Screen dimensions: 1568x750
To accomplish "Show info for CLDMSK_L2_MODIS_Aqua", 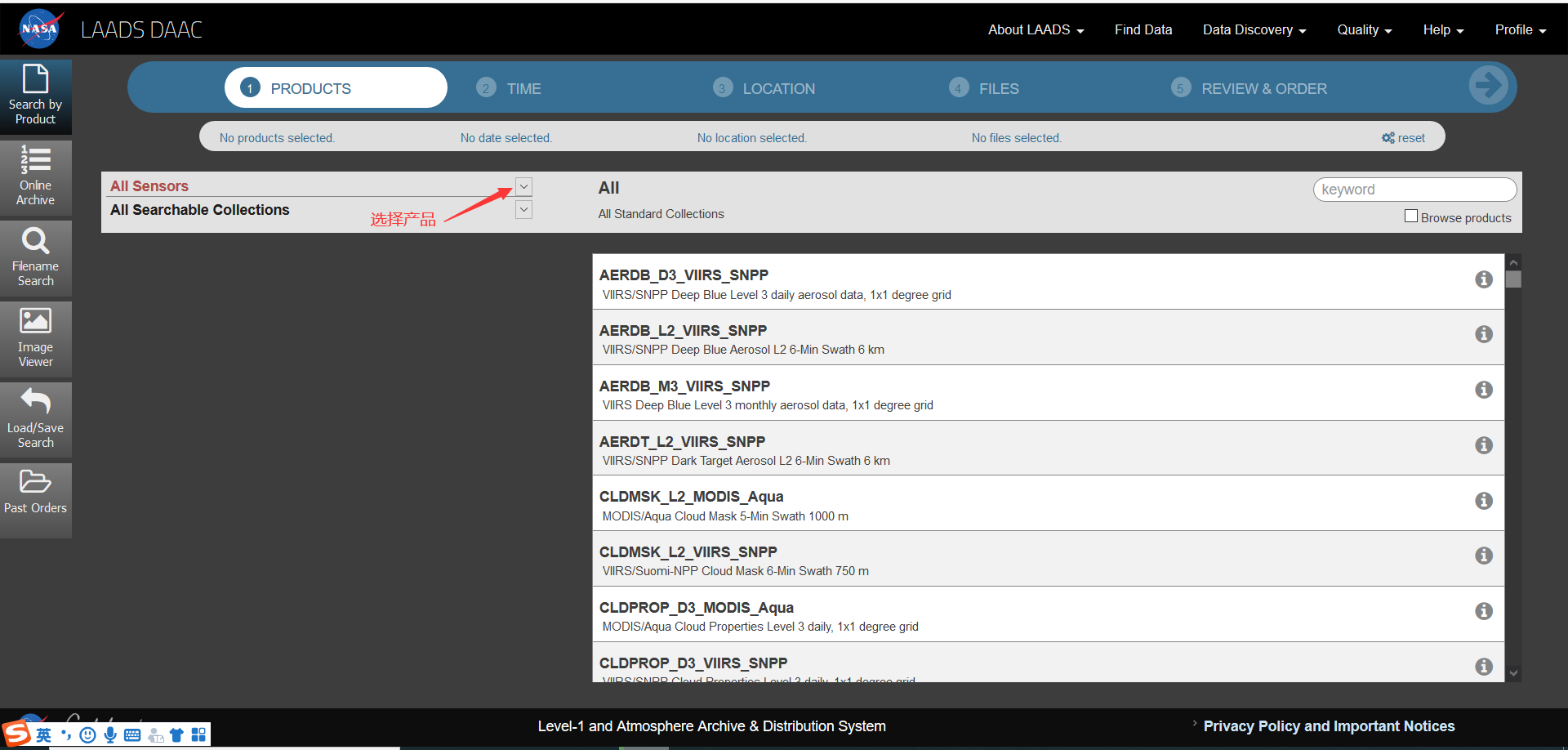I will [1484, 501].
